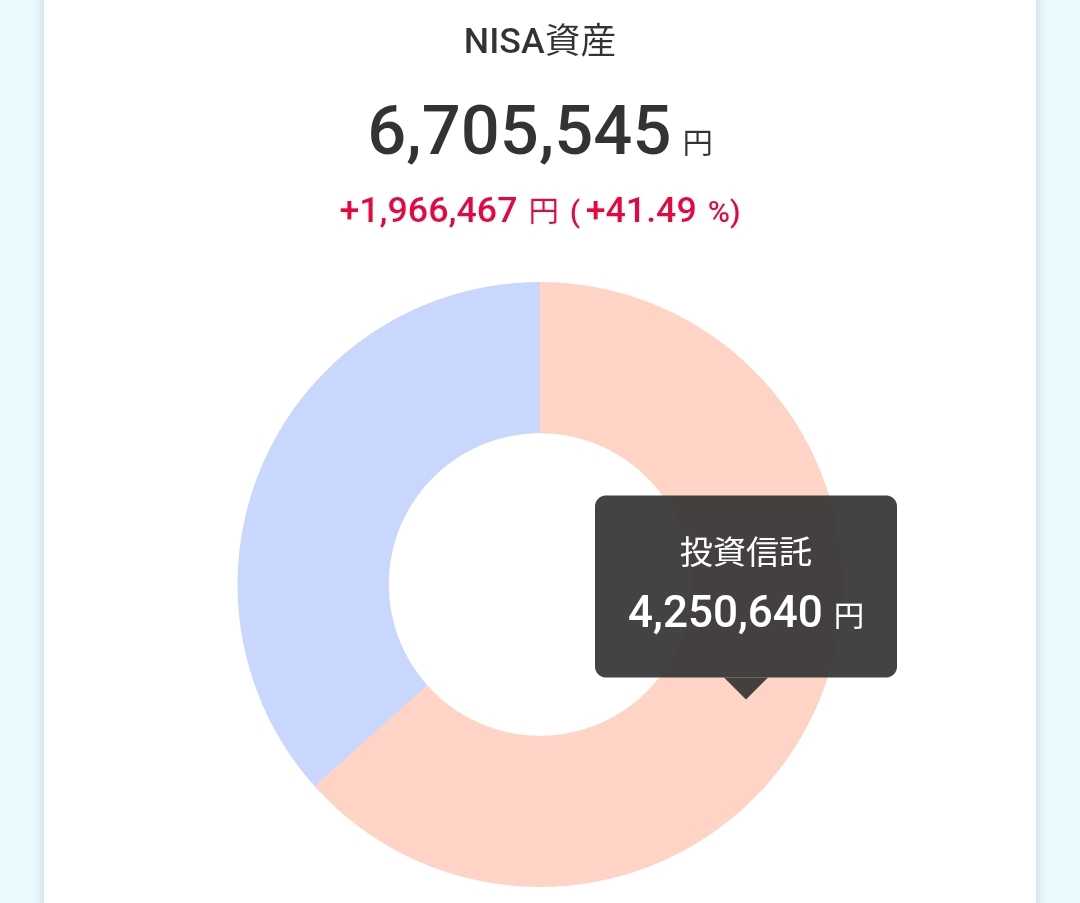The width and height of the screenshot is (1080, 903).
Task: Tap the light blue margin left of the card
Action: (20, 450)
